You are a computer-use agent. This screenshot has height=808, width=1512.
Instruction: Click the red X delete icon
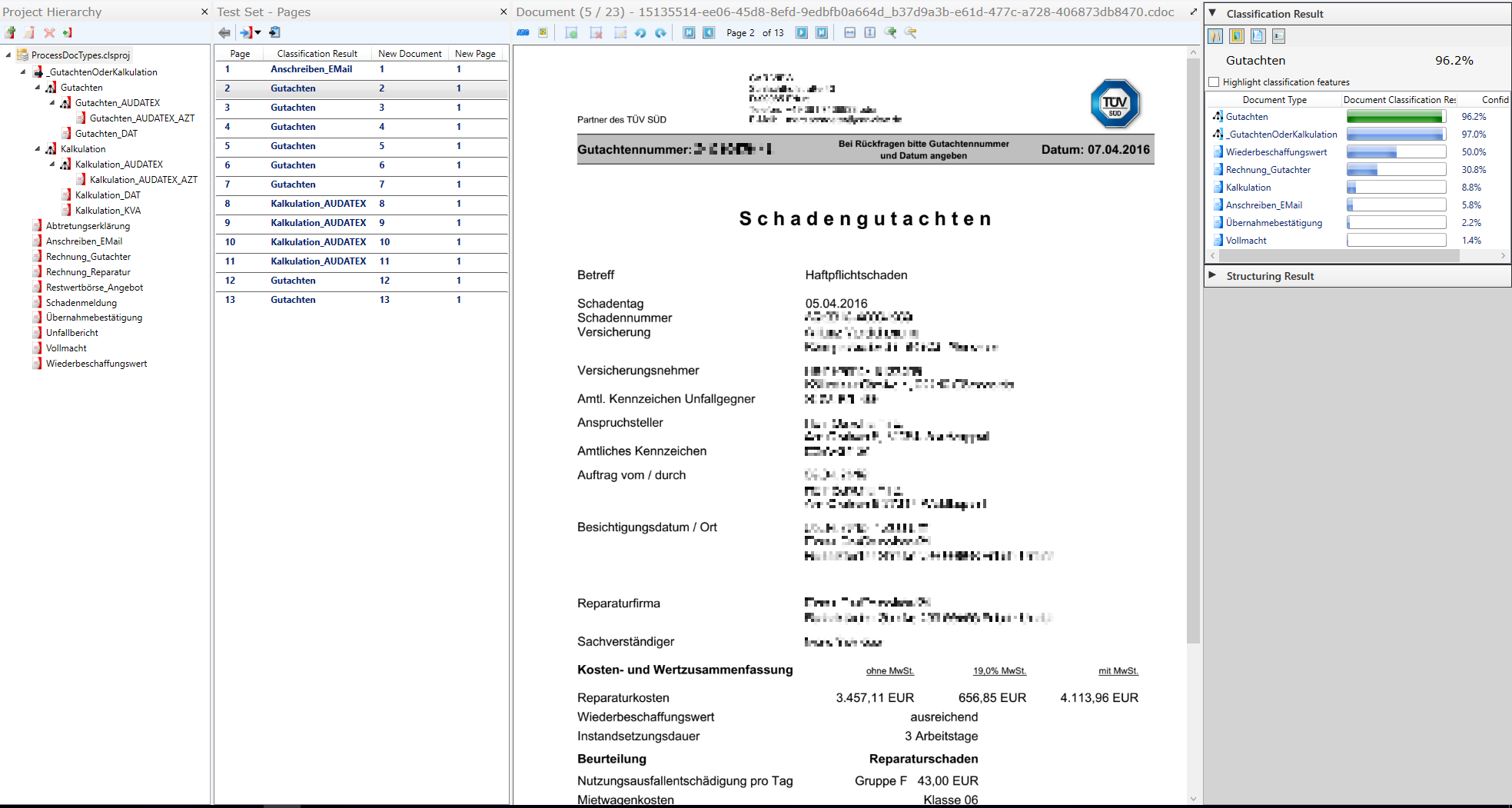point(49,32)
